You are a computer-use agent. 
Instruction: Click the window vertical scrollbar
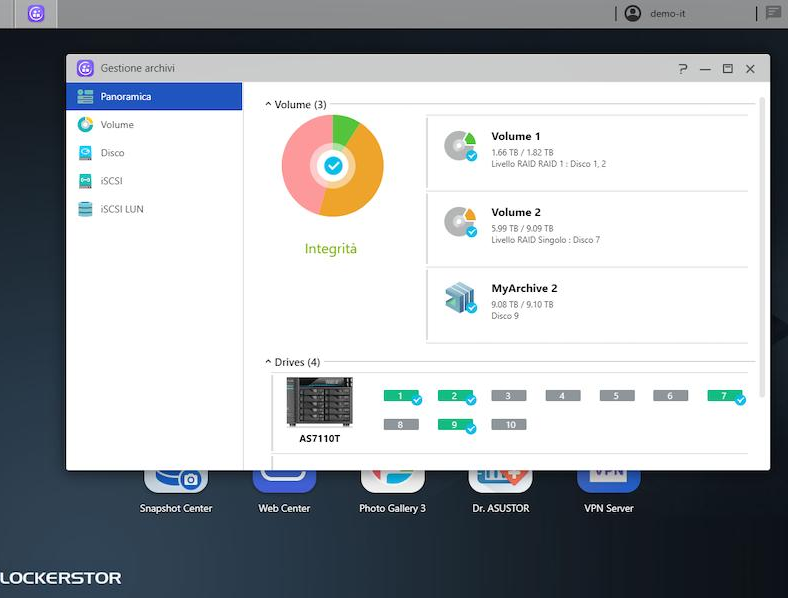coord(762,246)
